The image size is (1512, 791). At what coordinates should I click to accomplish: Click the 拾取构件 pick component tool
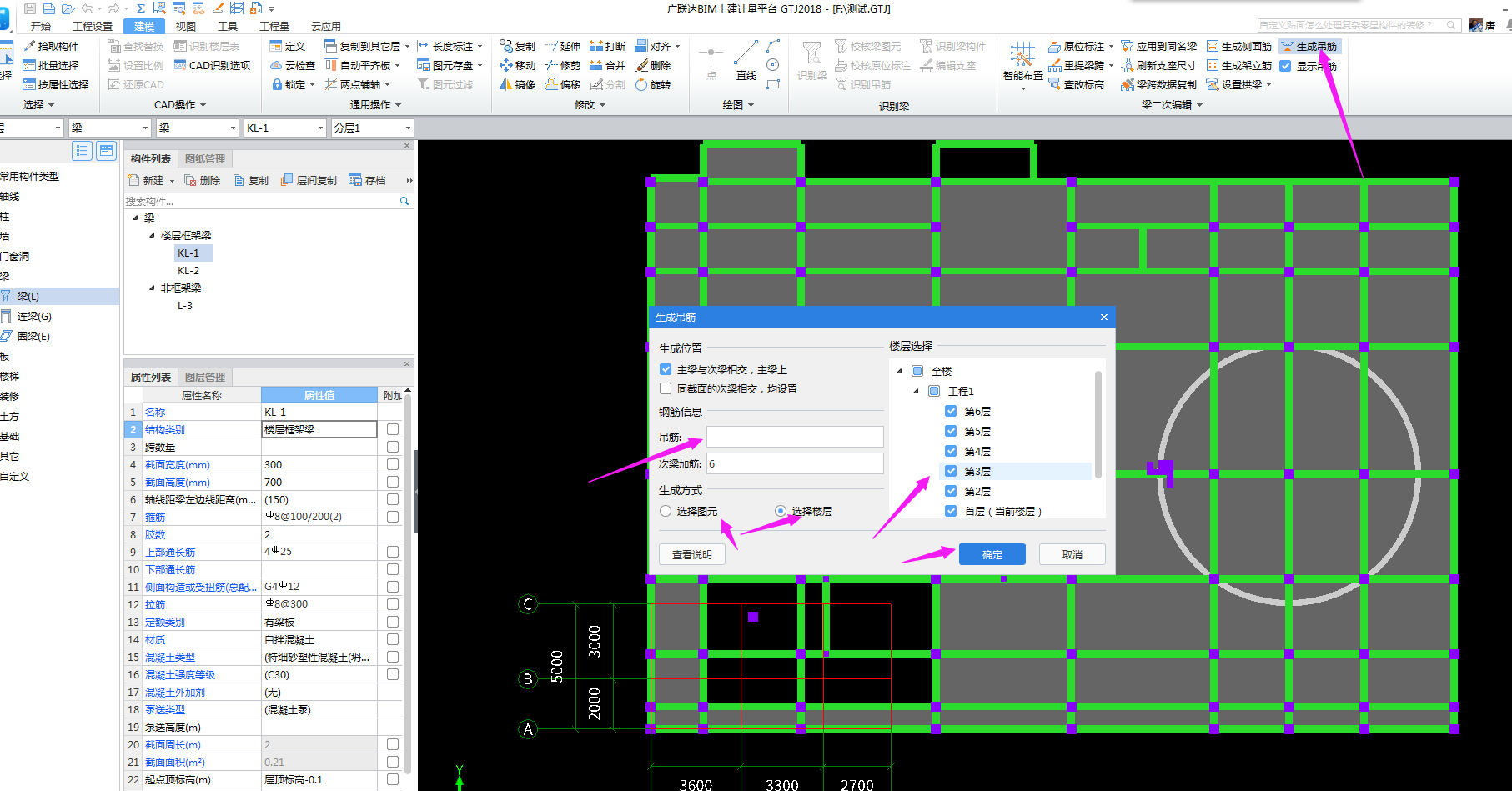click(51, 46)
